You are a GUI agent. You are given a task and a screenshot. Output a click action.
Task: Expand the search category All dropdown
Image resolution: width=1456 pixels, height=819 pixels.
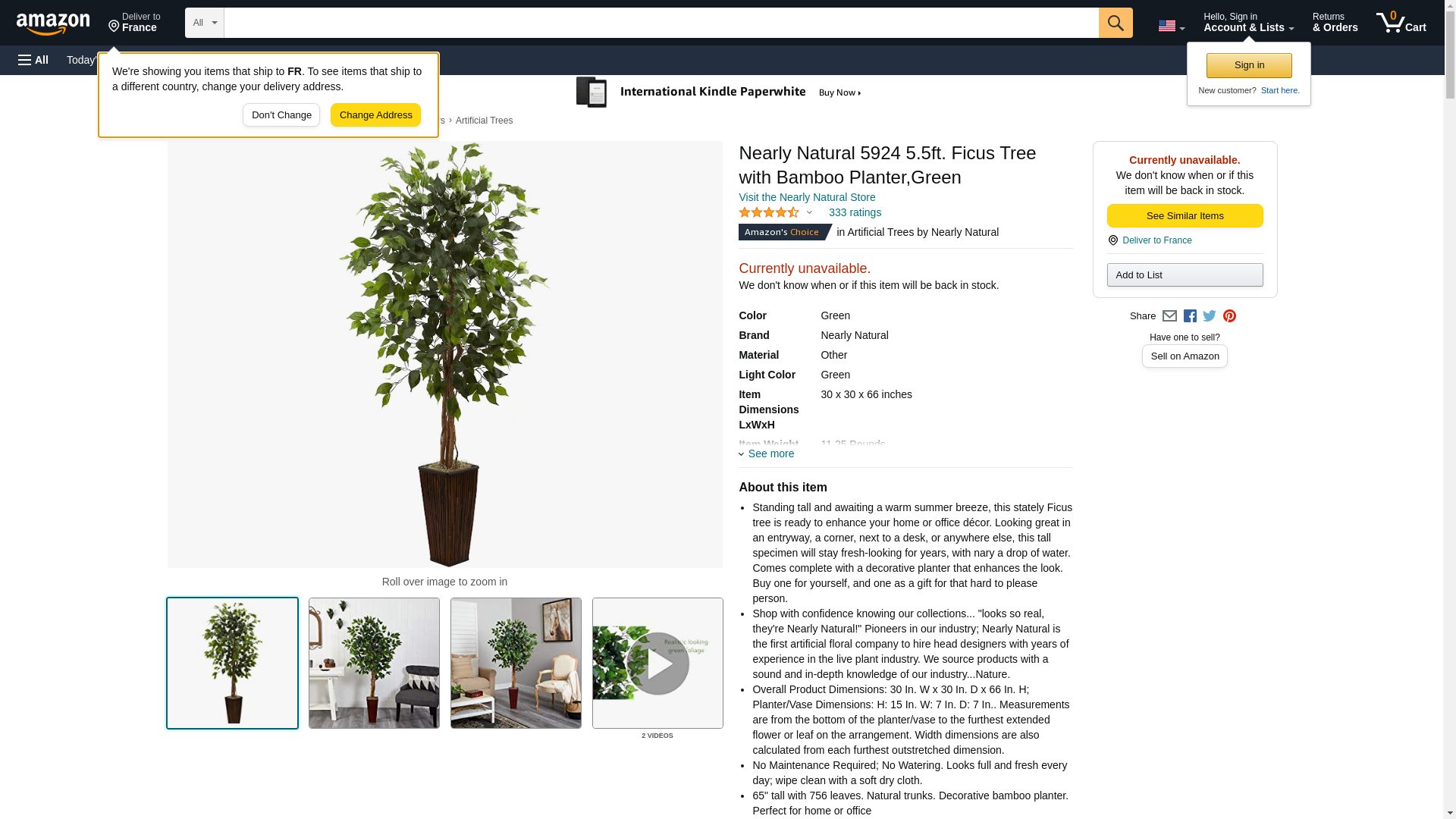pyautogui.click(x=204, y=23)
